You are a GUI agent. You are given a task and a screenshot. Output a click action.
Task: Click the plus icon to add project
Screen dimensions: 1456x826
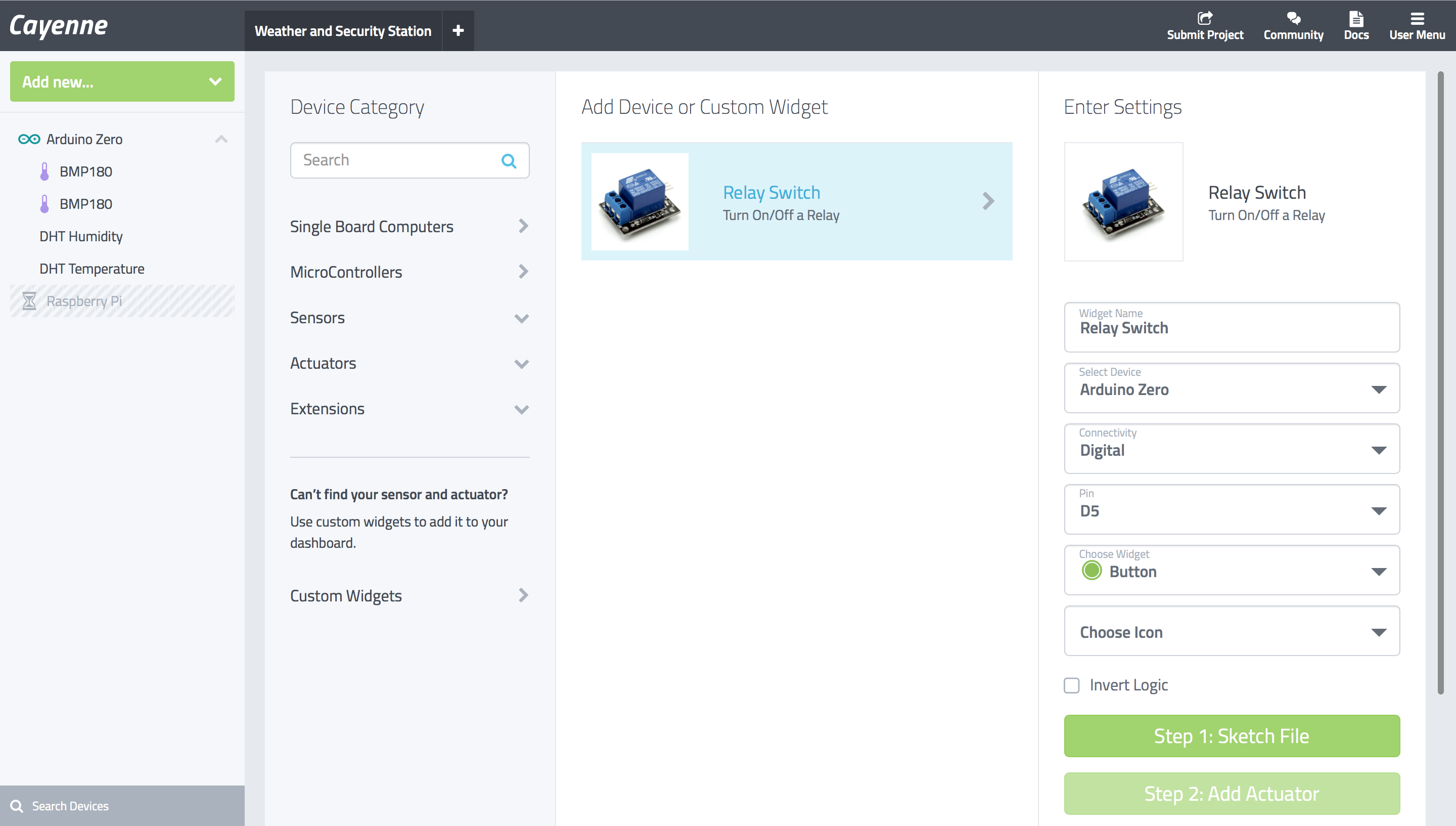458,31
